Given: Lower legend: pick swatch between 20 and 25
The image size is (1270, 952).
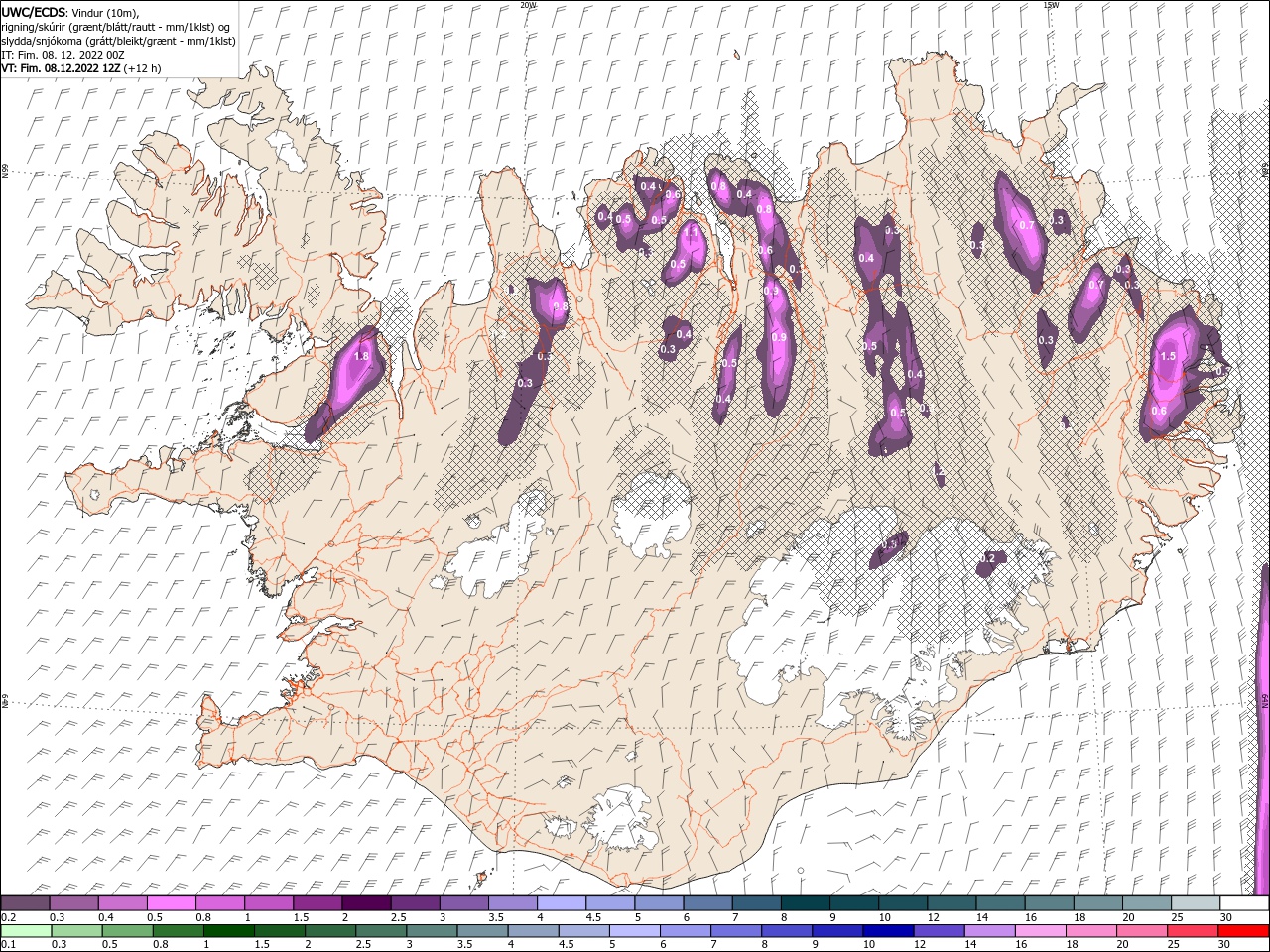Looking at the screenshot, I should pos(1142,931).
